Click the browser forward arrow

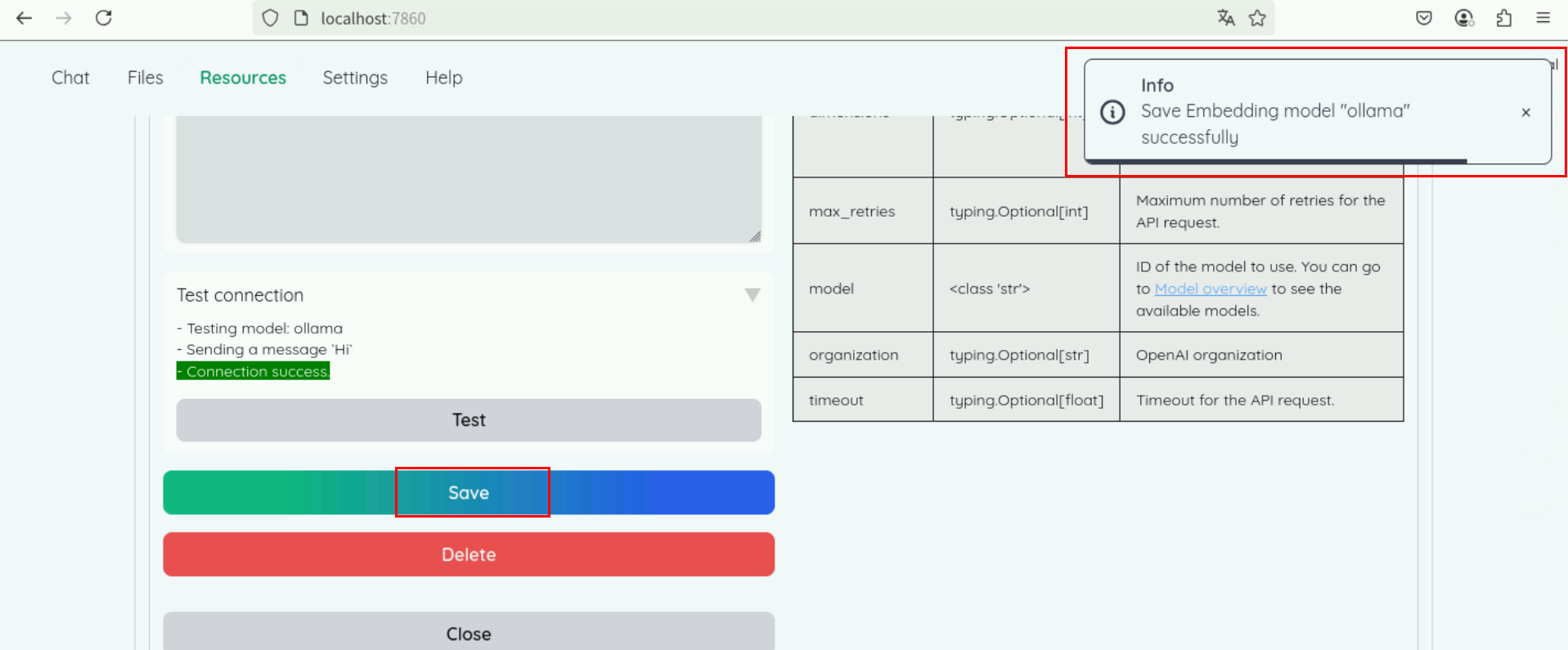coord(64,18)
